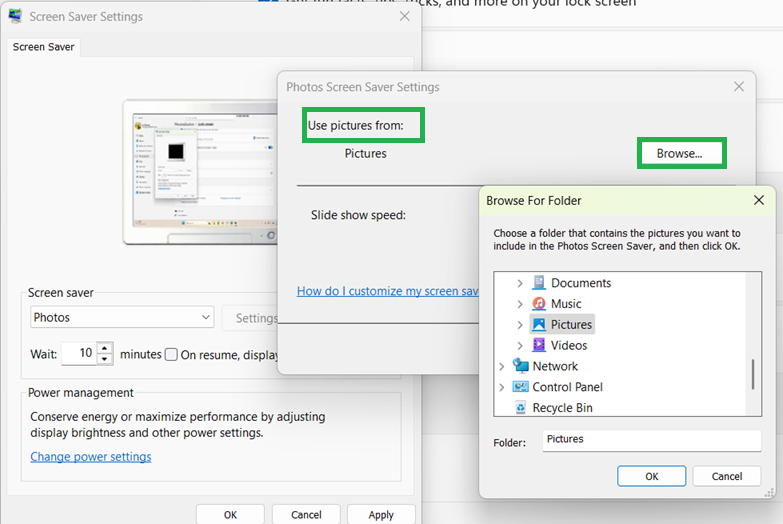
Task: Click the Pictures folder icon in tree
Action: pos(539,325)
